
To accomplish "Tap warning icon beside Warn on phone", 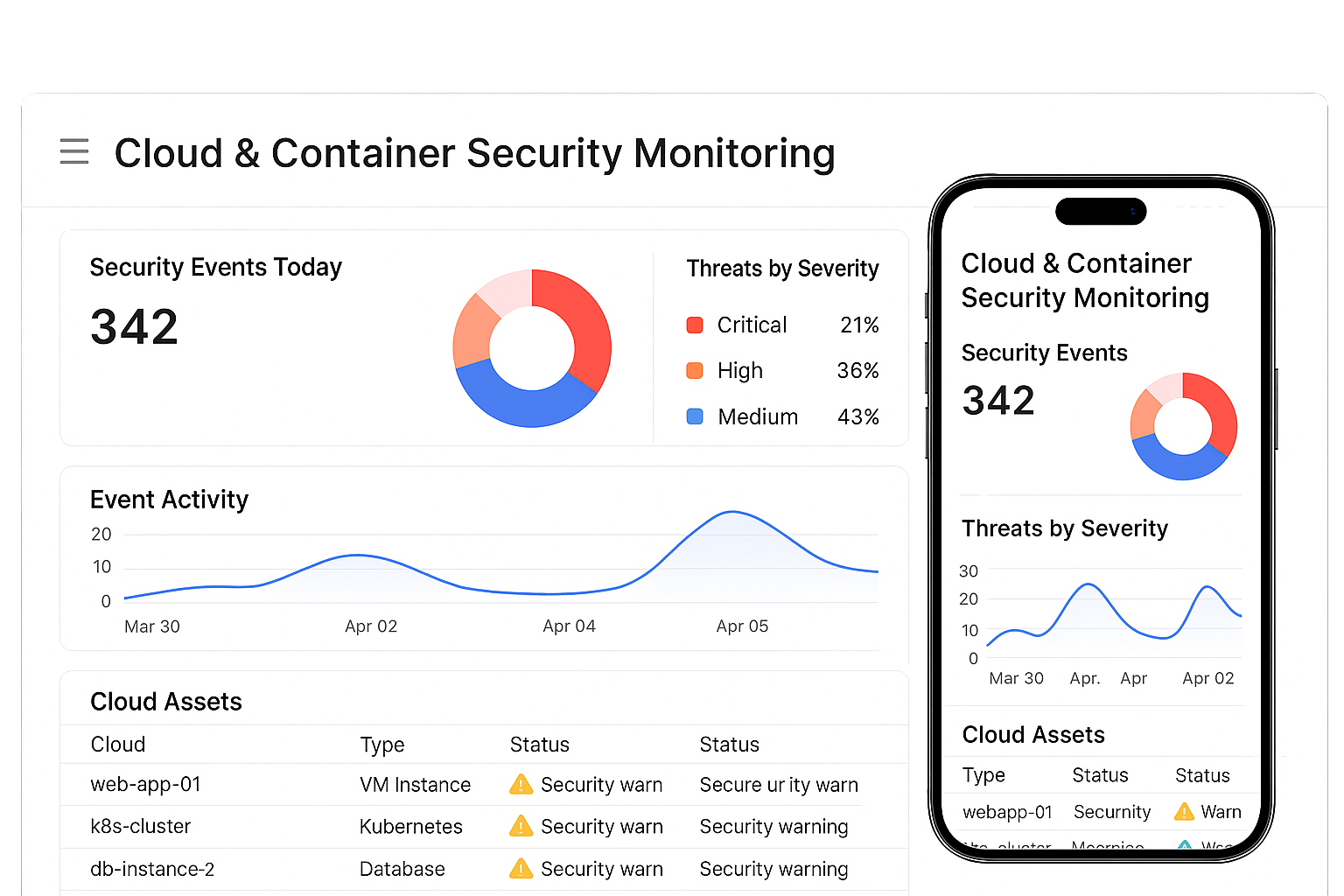I will coord(1184,812).
